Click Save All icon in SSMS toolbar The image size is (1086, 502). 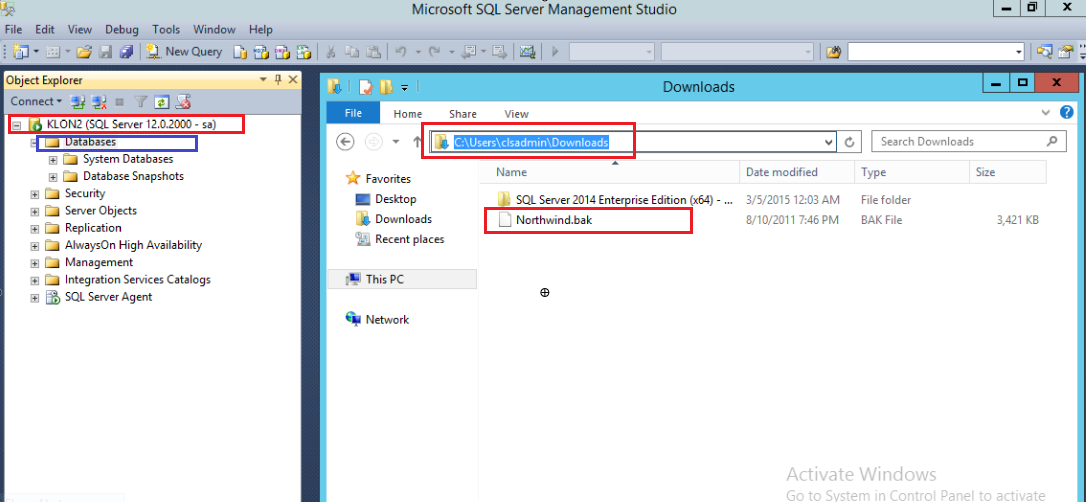(126, 51)
